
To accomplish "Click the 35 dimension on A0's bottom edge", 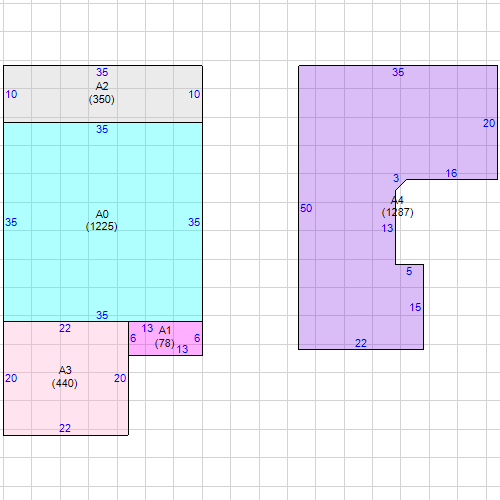I will click(x=102, y=315).
